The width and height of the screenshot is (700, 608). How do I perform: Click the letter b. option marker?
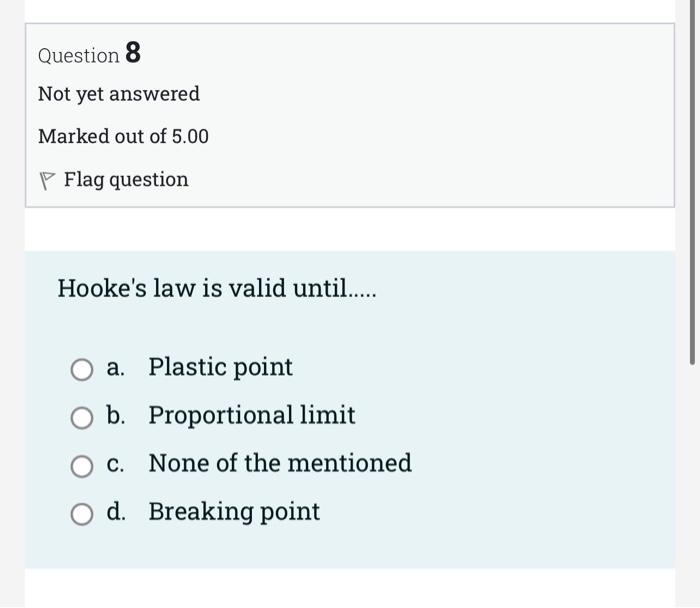(x=115, y=415)
